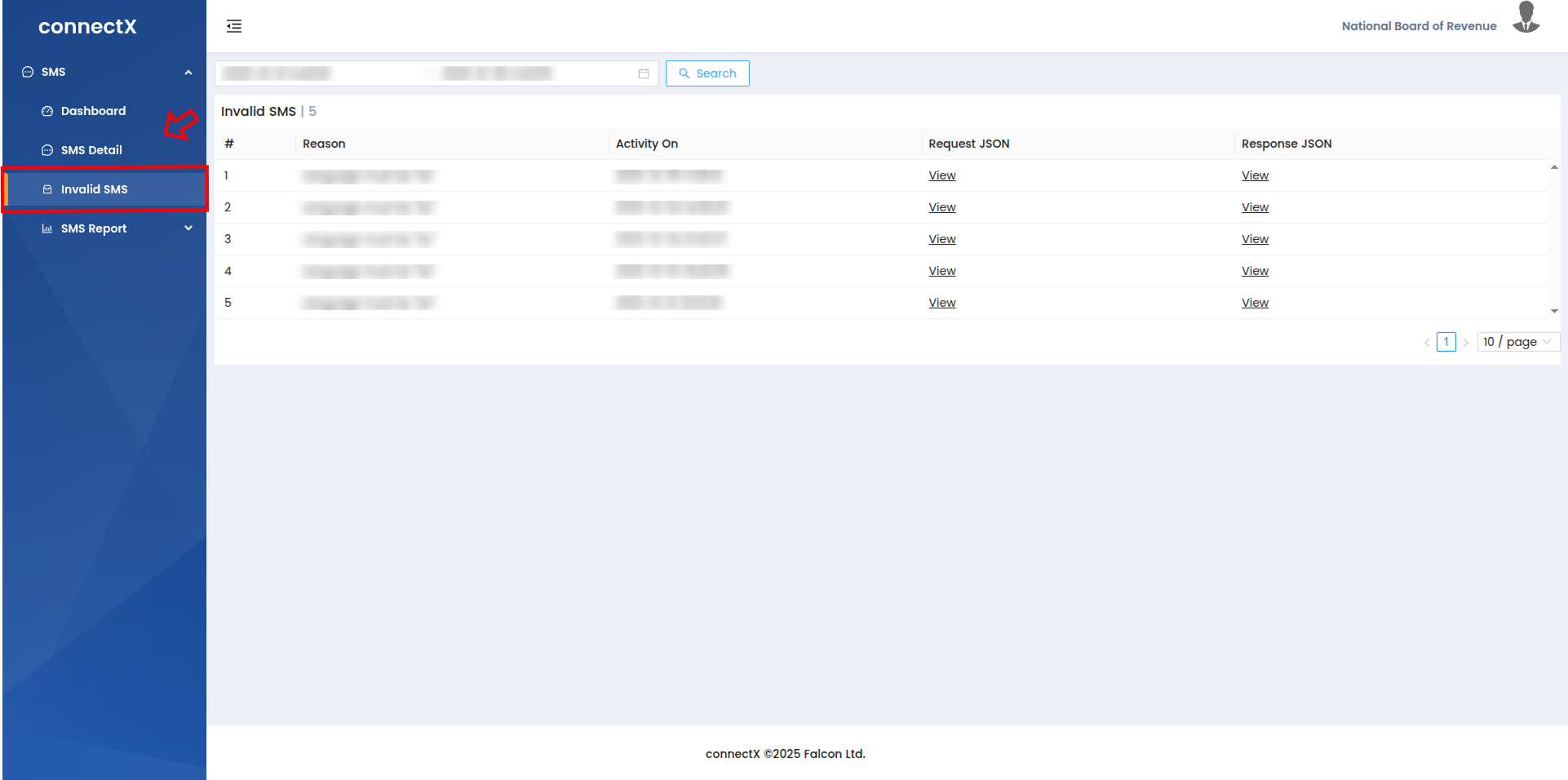Select page 1 in pagination
Image resolution: width=1568 pixels, height=780 pixels.
point(1446,342)
